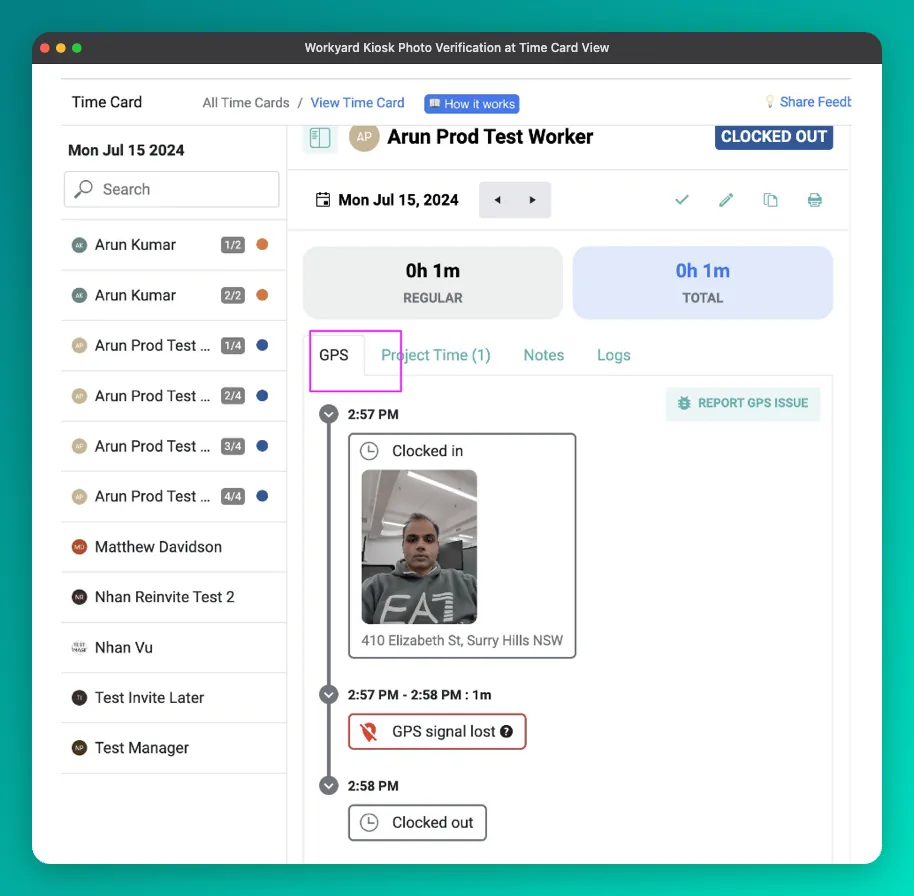Click clock icon in Clocked out card
This screenshot has width=914, height=896.
click(x=369, y=823)
